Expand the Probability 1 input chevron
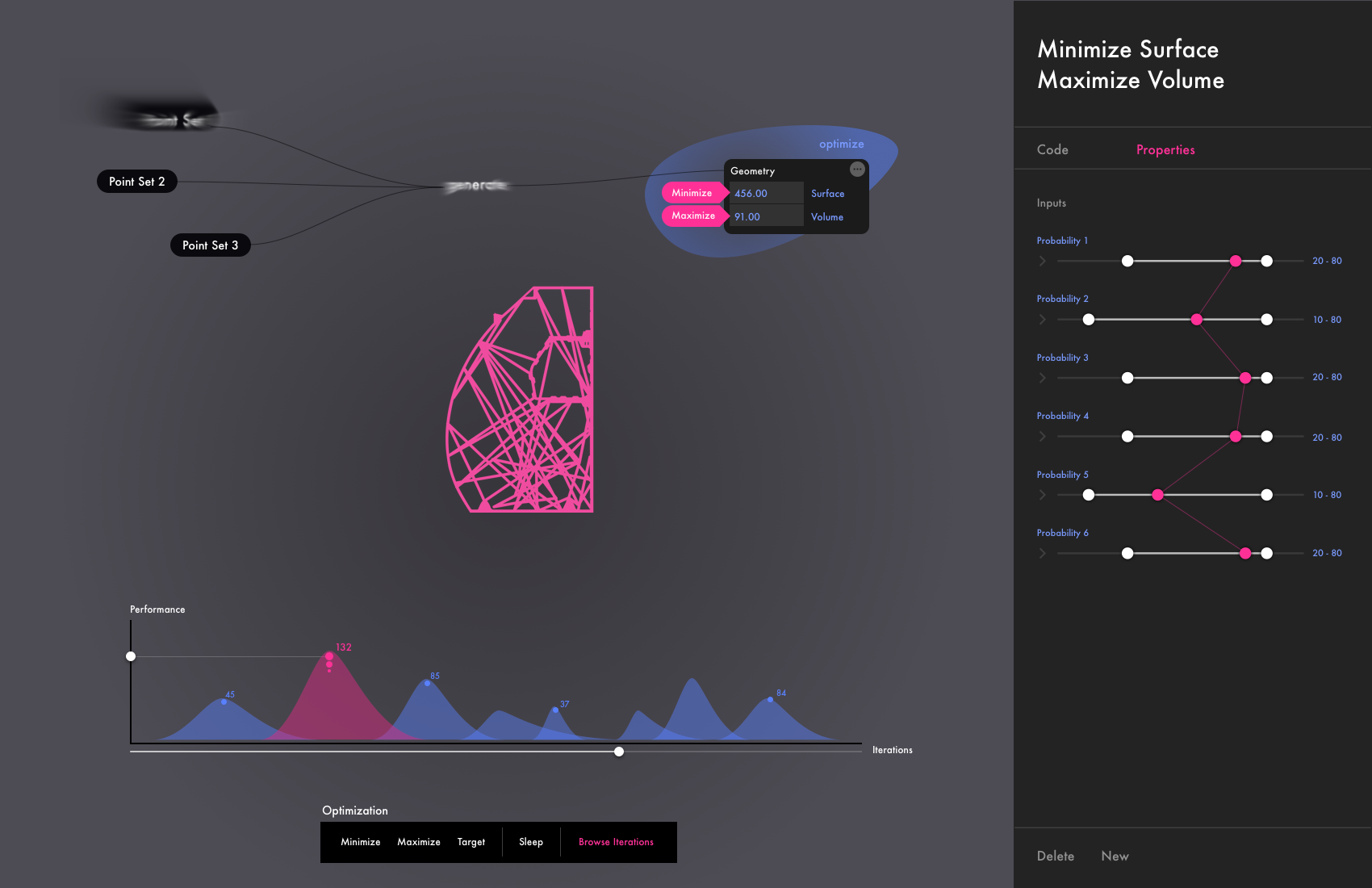The width and height of the screenshot is (1372, 888). coord(1043,261)
